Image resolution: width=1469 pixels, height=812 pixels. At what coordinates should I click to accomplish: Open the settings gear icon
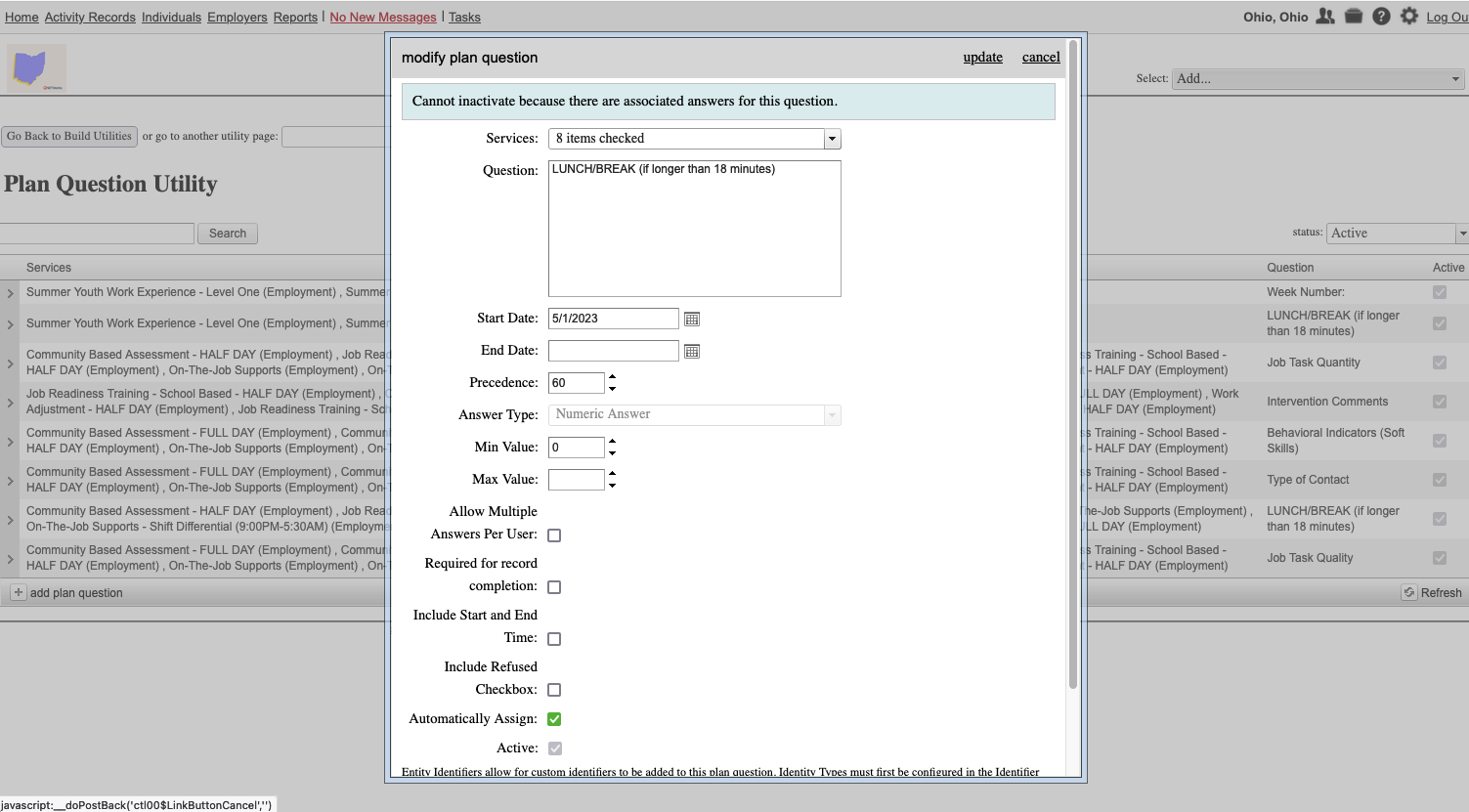click(1408, 17)
